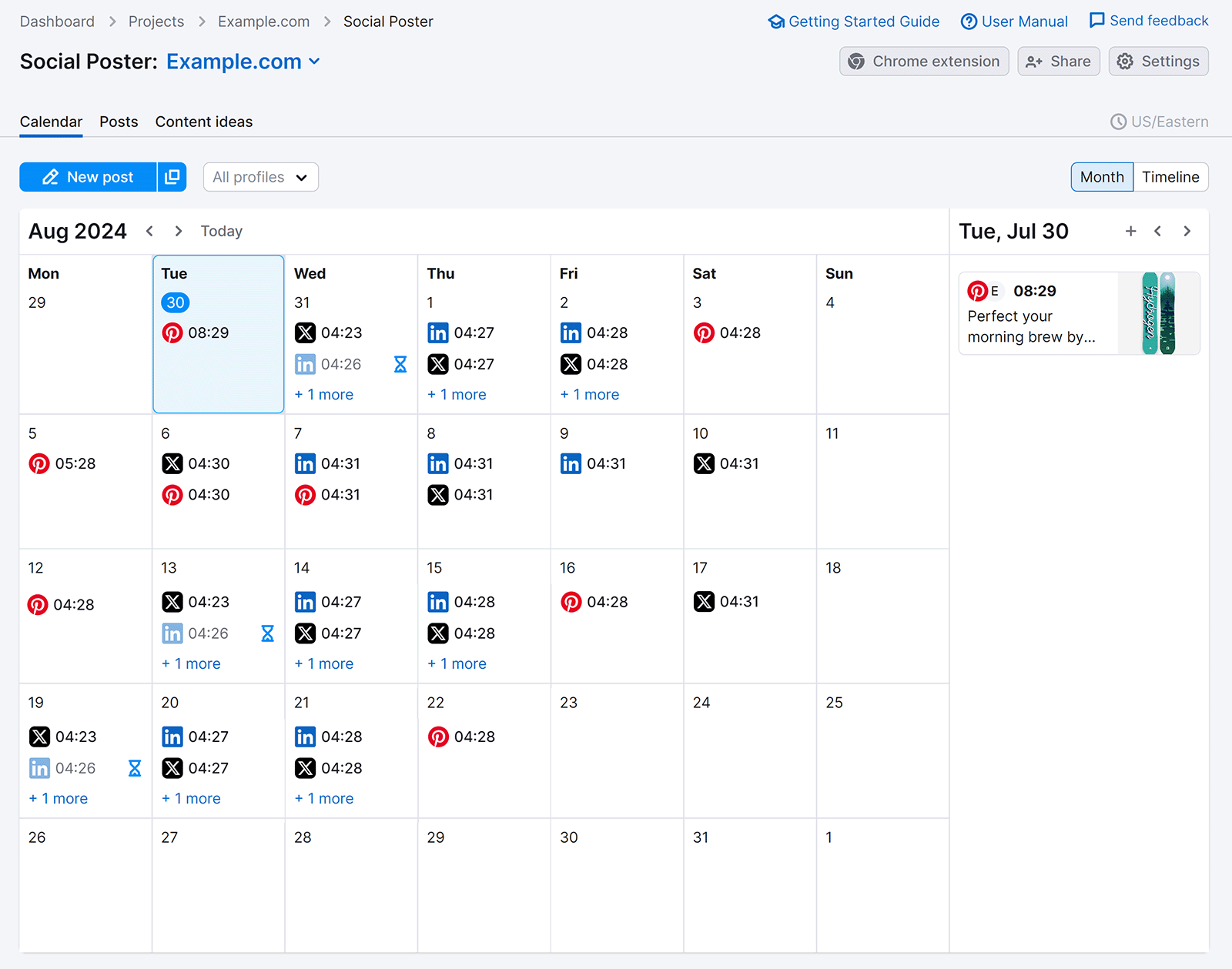Image resolution: width=1232 pixels, height=969 pixels.
Task: Open the Example.com project dropdown
Action: (x=314, y=62)
